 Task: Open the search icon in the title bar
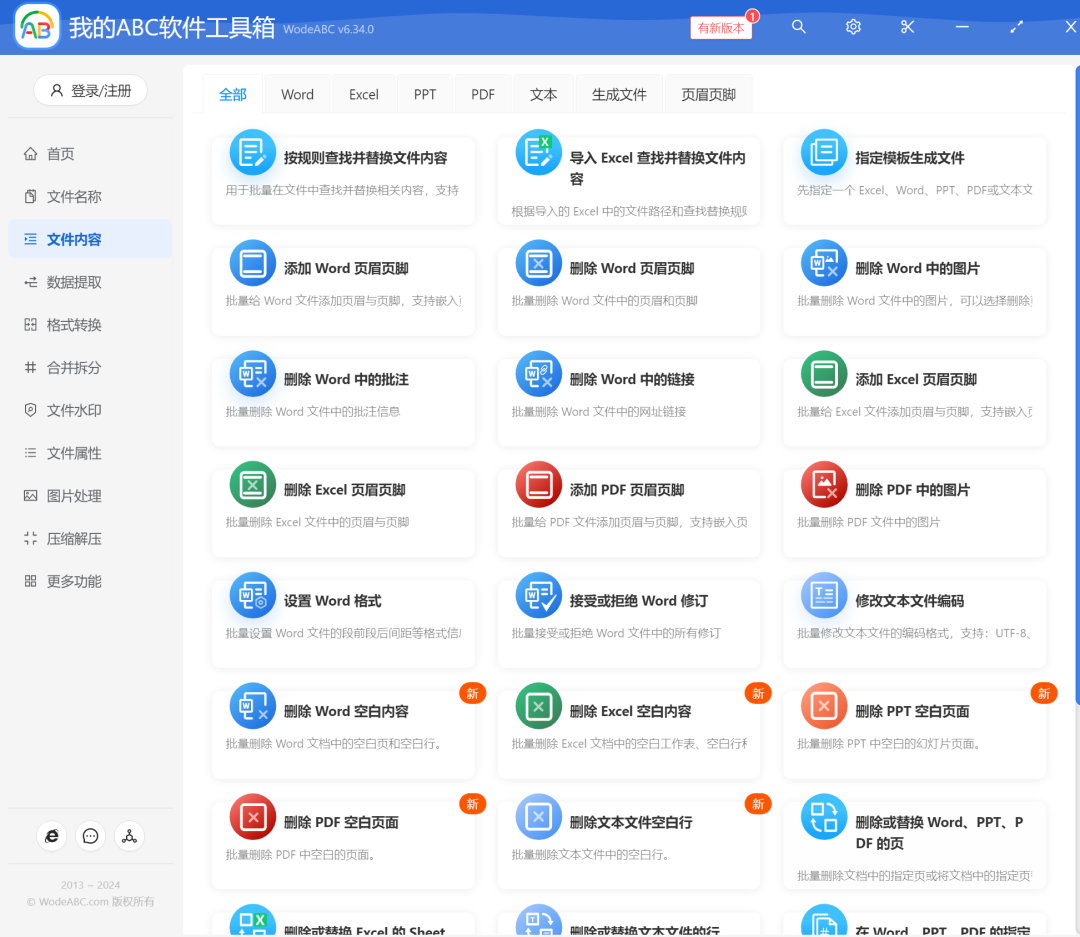(x=798, y=27)
